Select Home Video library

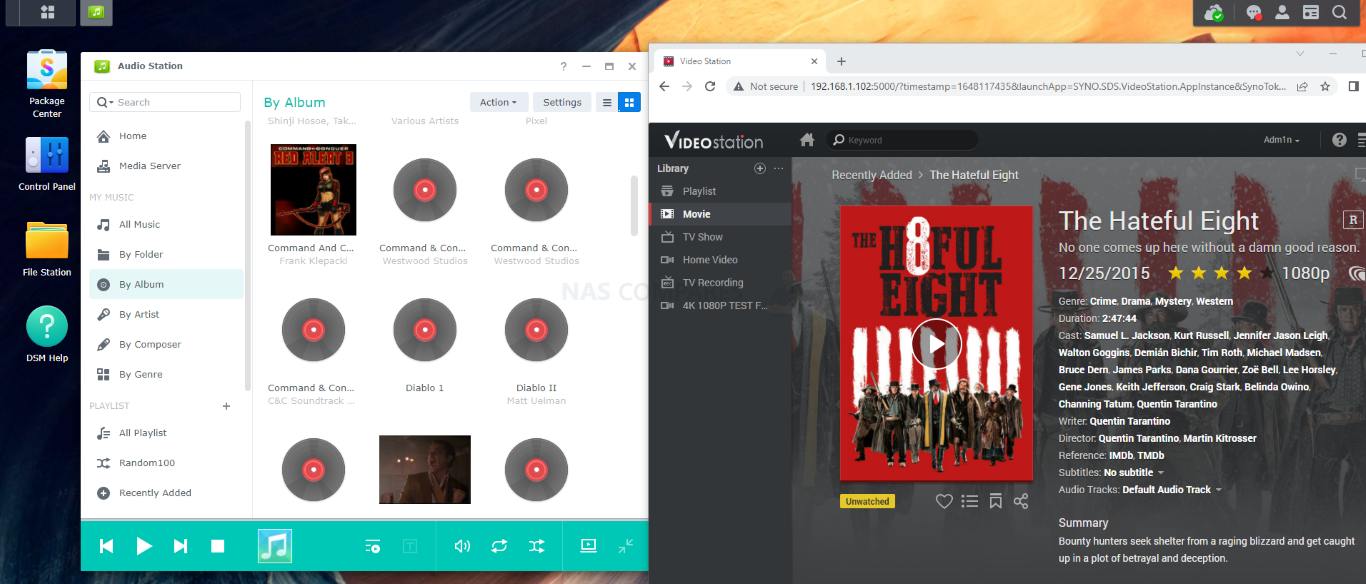[x=720, y=260]
